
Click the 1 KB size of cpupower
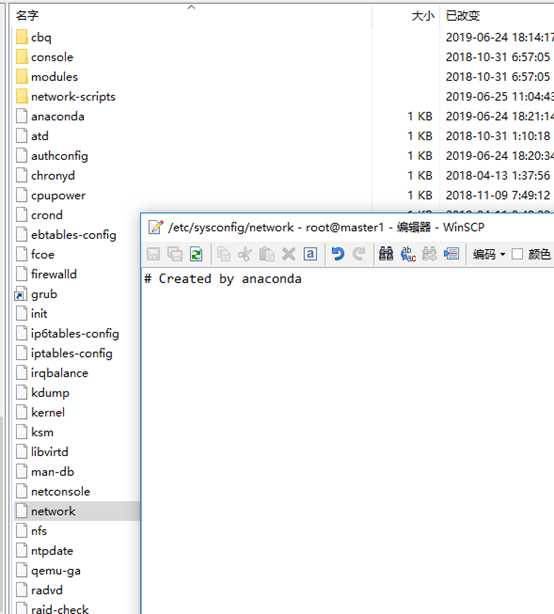(420, 195)
